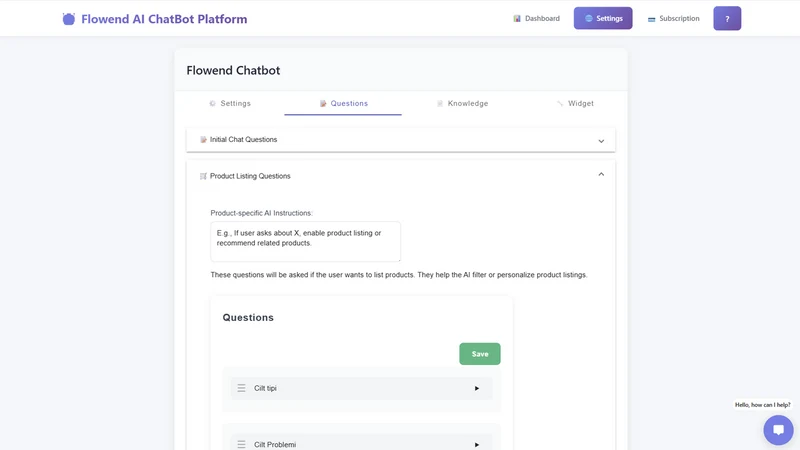
Task: Click the drag handle for Cilt Problemi
Action: [x=241, y=444]
